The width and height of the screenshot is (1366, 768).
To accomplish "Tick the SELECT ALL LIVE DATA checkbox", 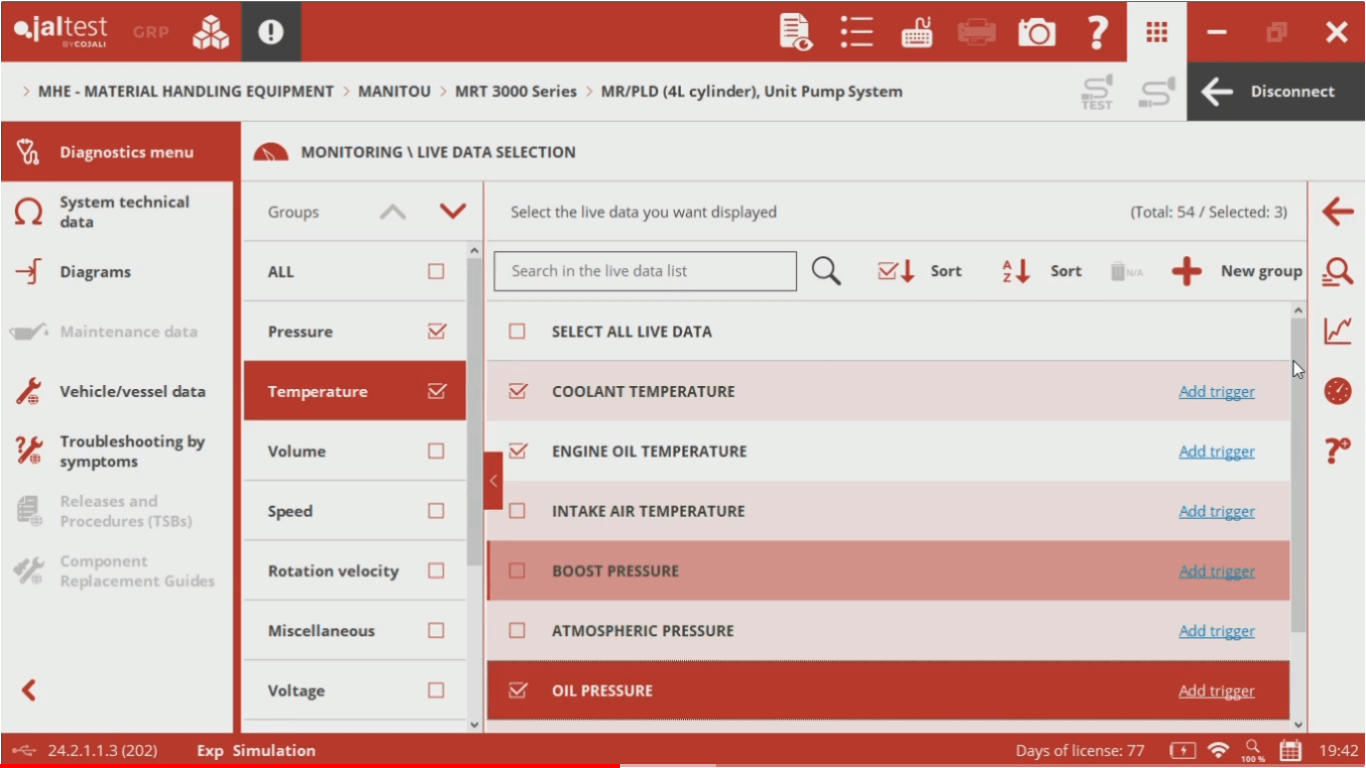I will [517, 331].
